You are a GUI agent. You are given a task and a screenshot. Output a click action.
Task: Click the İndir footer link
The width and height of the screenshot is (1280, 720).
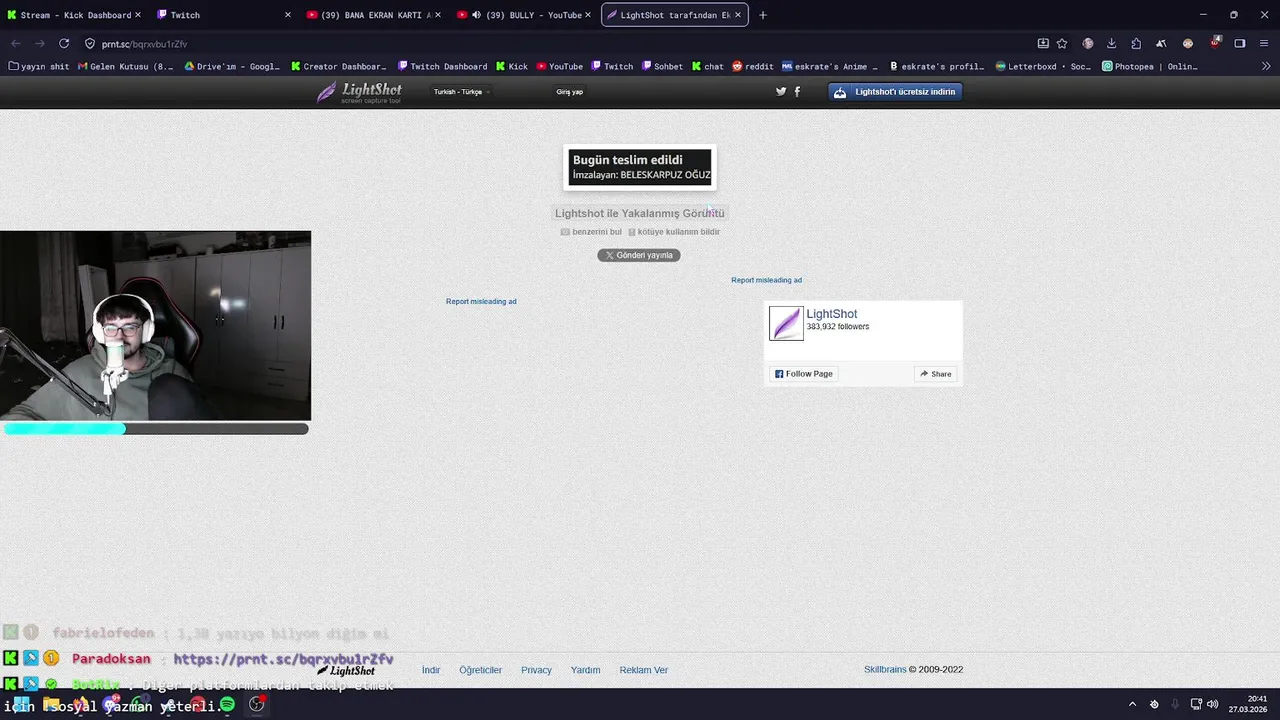click(x=431, y=670)
